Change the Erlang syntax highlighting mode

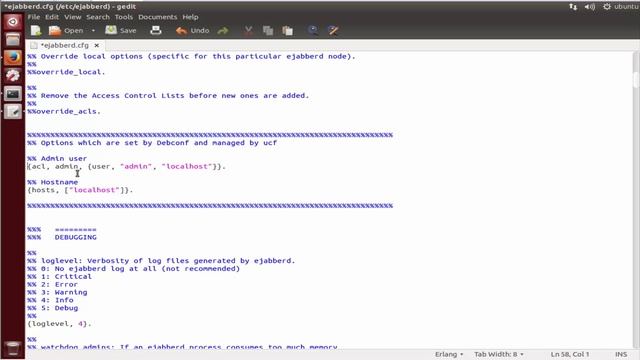[449, 354]
